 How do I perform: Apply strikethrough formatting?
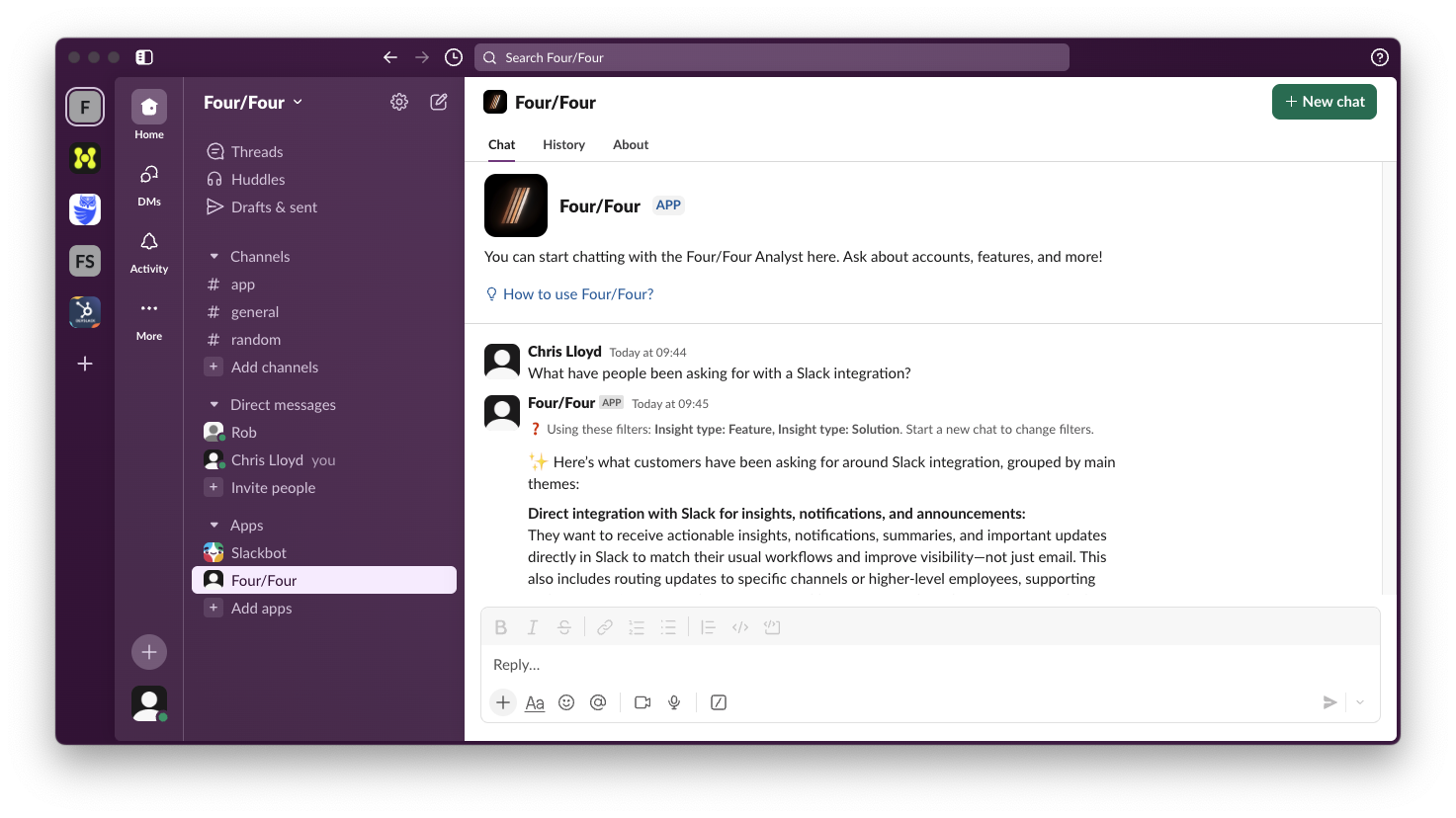tap(564, 627)
